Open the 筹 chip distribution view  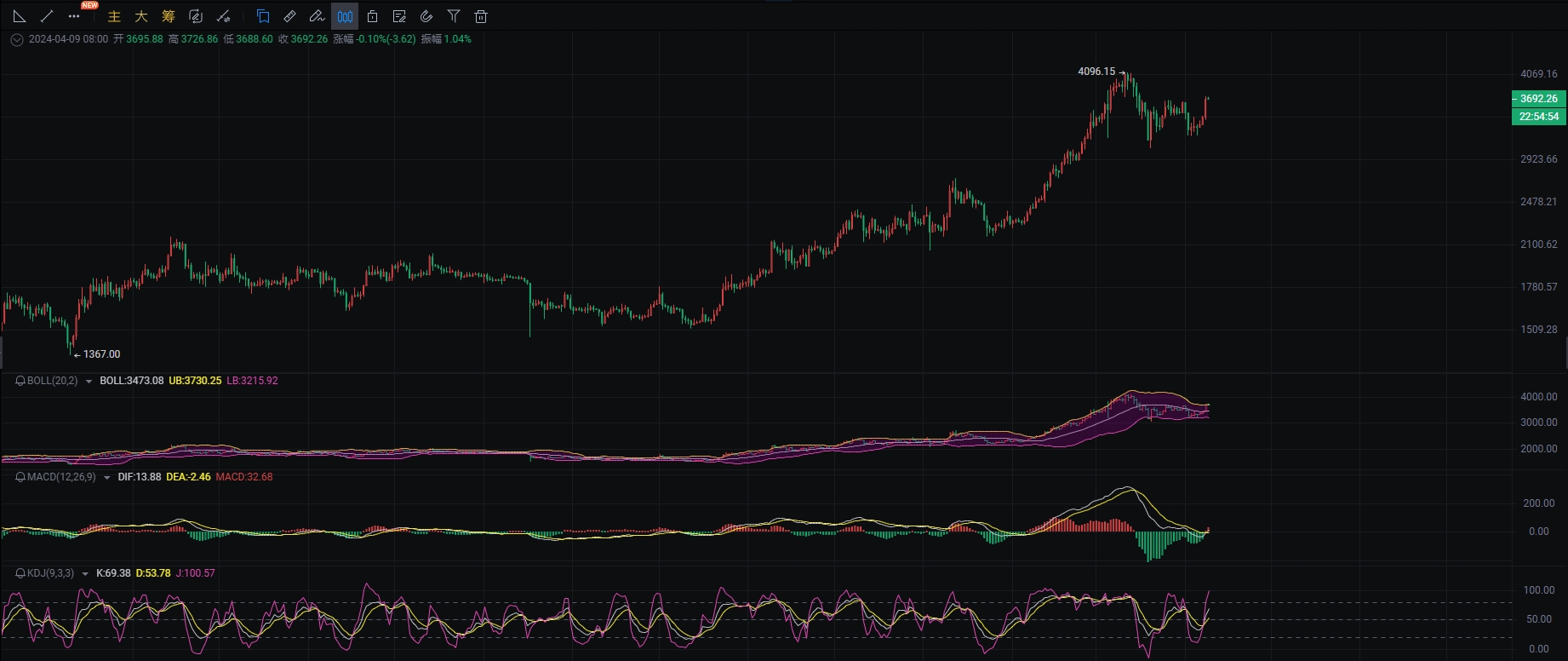(x=169, y=16)
